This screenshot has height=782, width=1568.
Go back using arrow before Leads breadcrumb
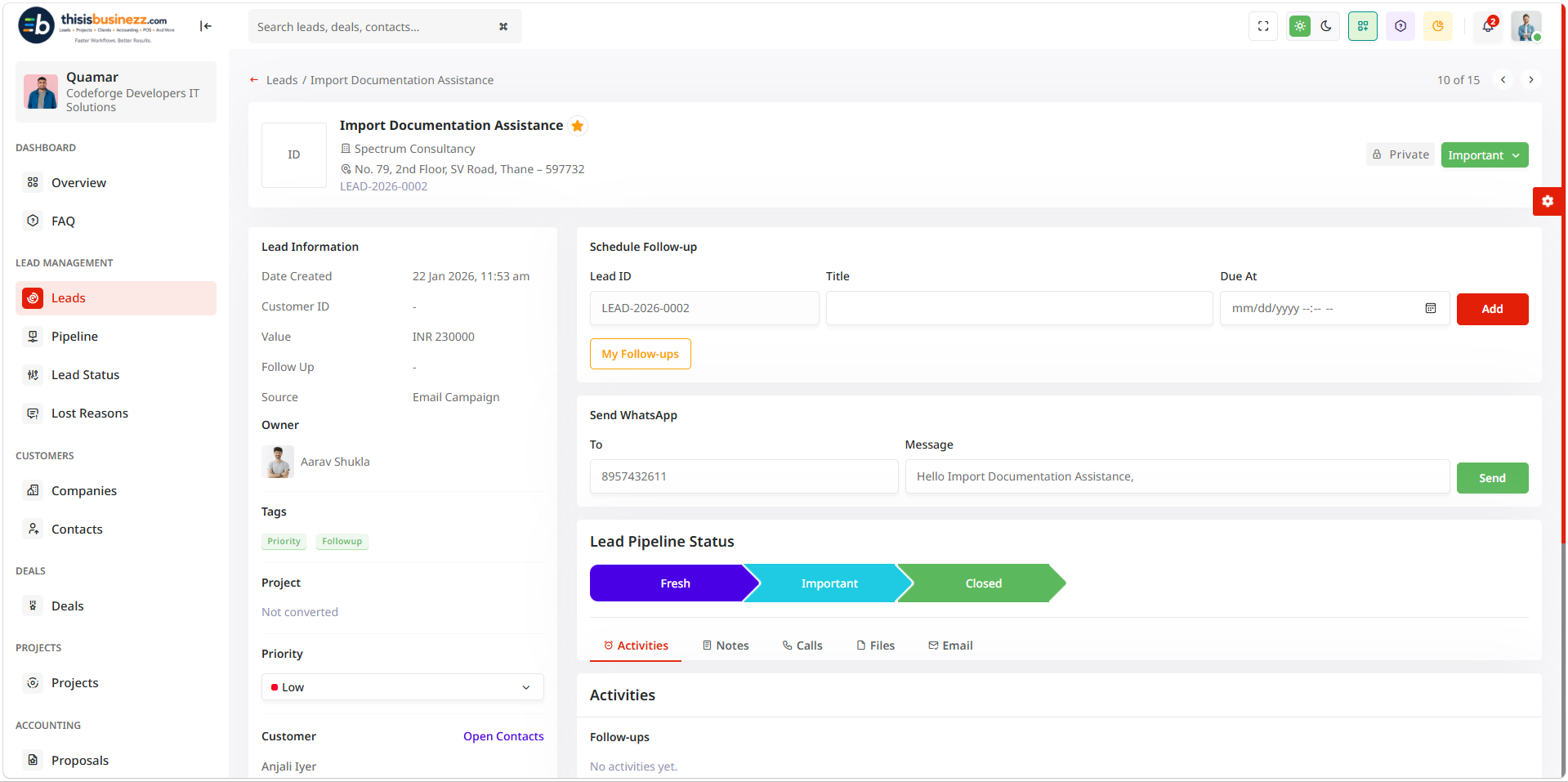(x=254, y=80)
